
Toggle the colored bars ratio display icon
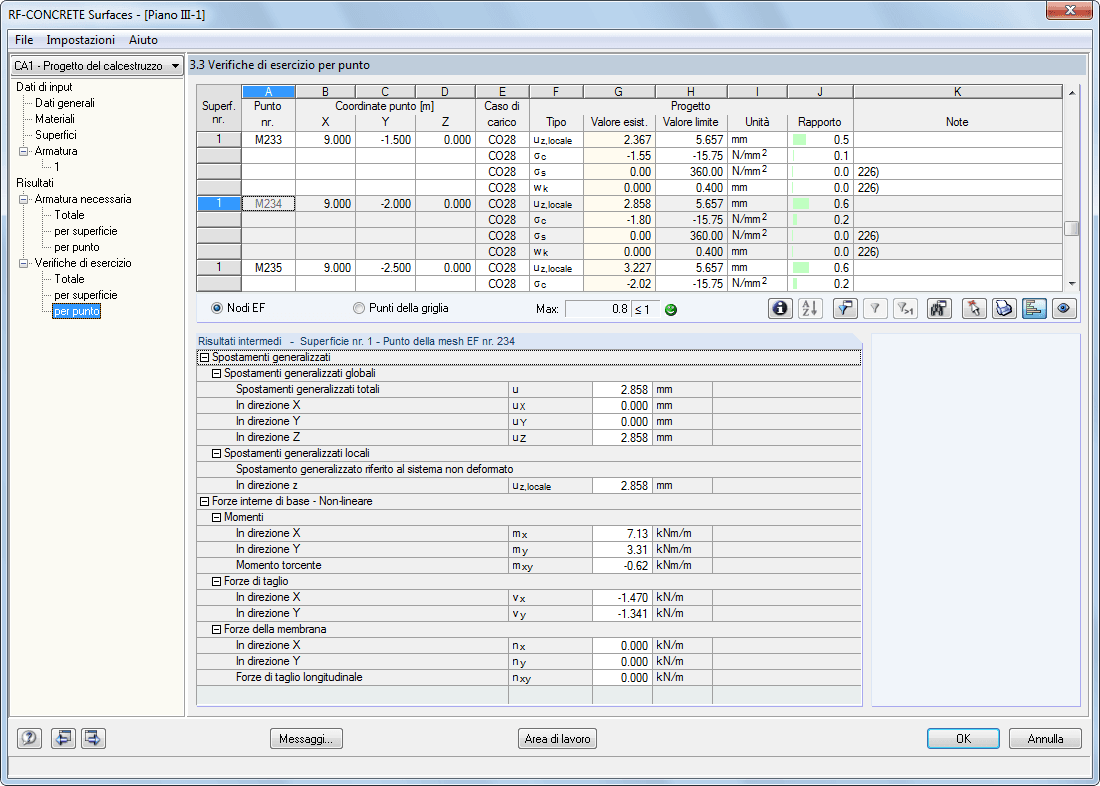[1034, 308]
